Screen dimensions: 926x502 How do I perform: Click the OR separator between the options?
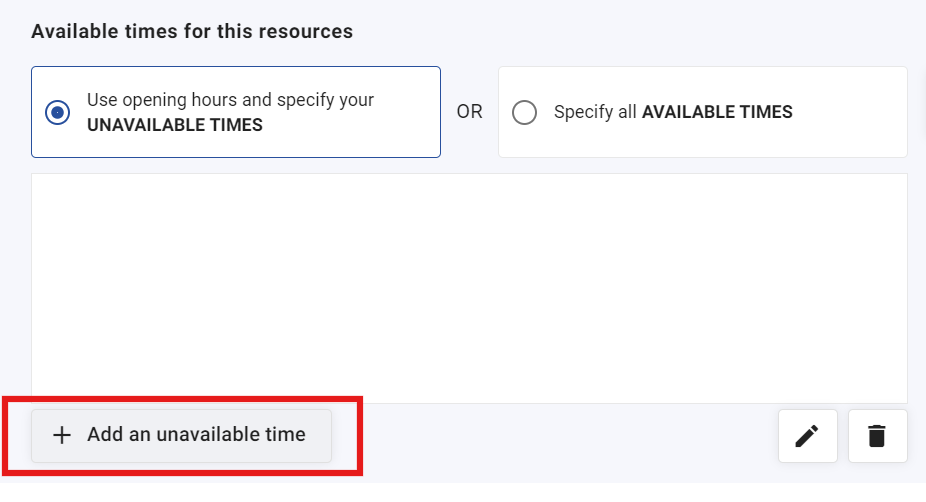click(x=469, y=112)
